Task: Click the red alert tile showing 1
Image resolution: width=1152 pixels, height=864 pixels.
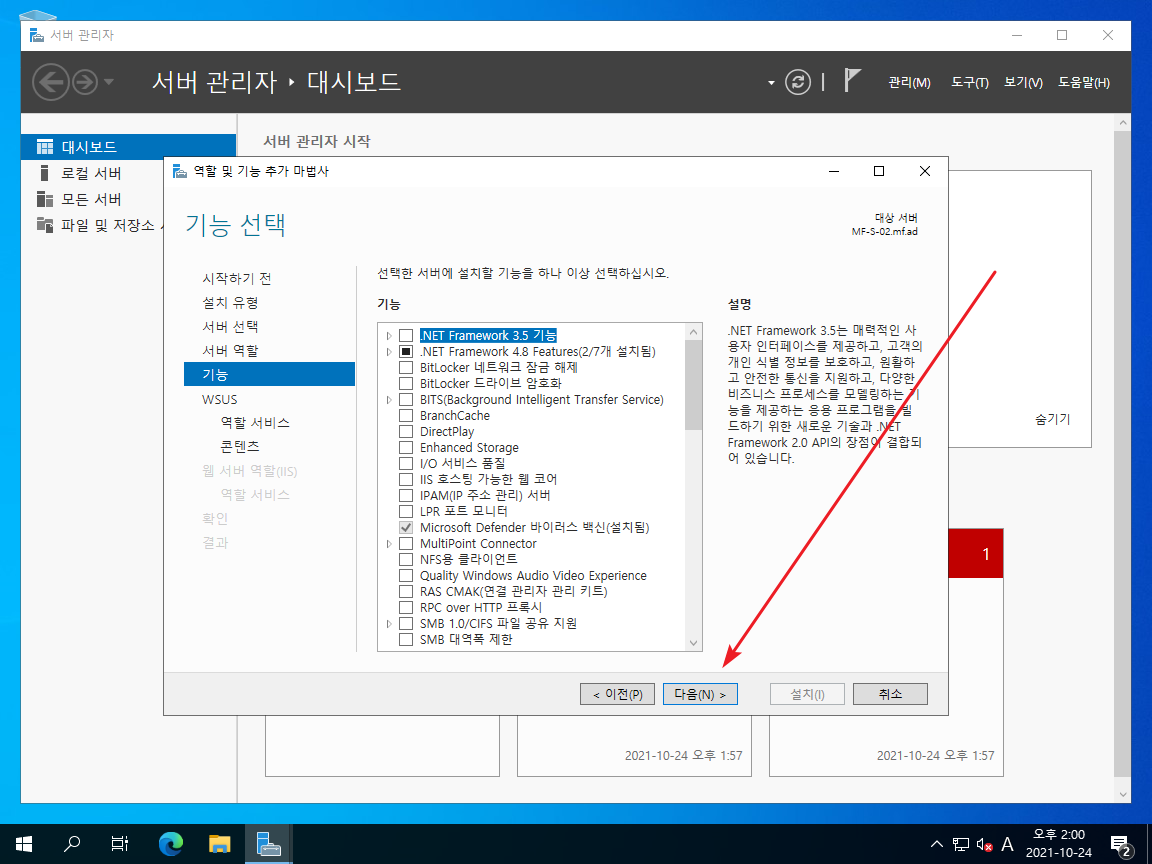Action: [976, 553]
